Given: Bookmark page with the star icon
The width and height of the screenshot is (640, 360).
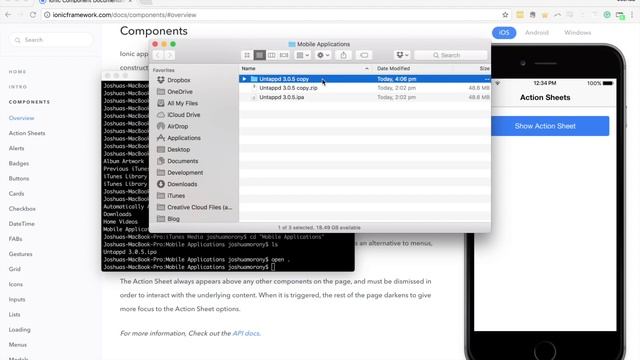Looking at the screenshot, I should [505, 15].
